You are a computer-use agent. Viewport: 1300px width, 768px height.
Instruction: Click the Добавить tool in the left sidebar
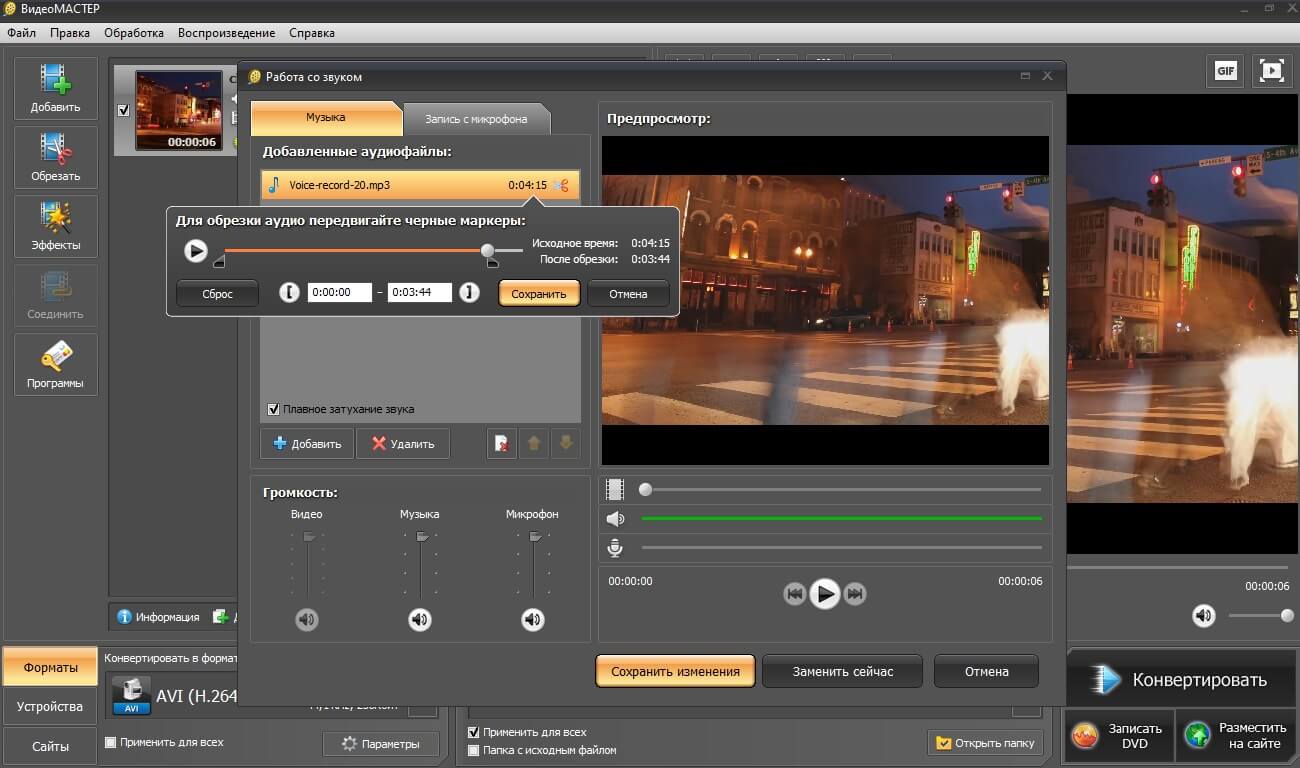56,89
